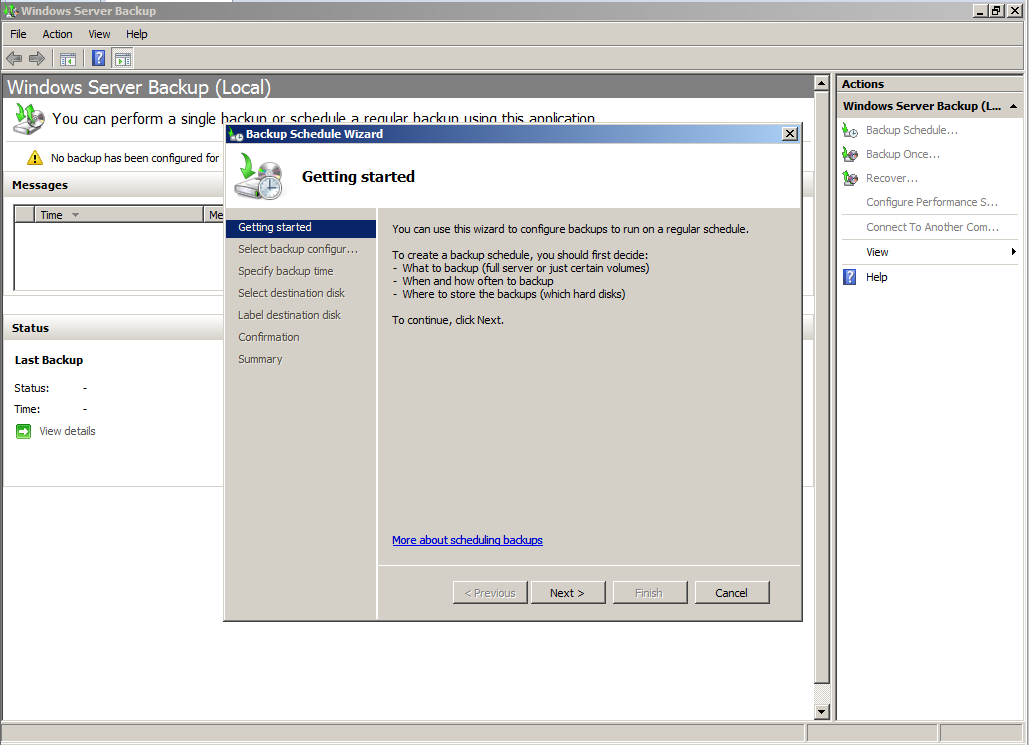The height and width of the screenshot is (745, 1029).
Task: Open the Action menu
Action: point(58,34)
